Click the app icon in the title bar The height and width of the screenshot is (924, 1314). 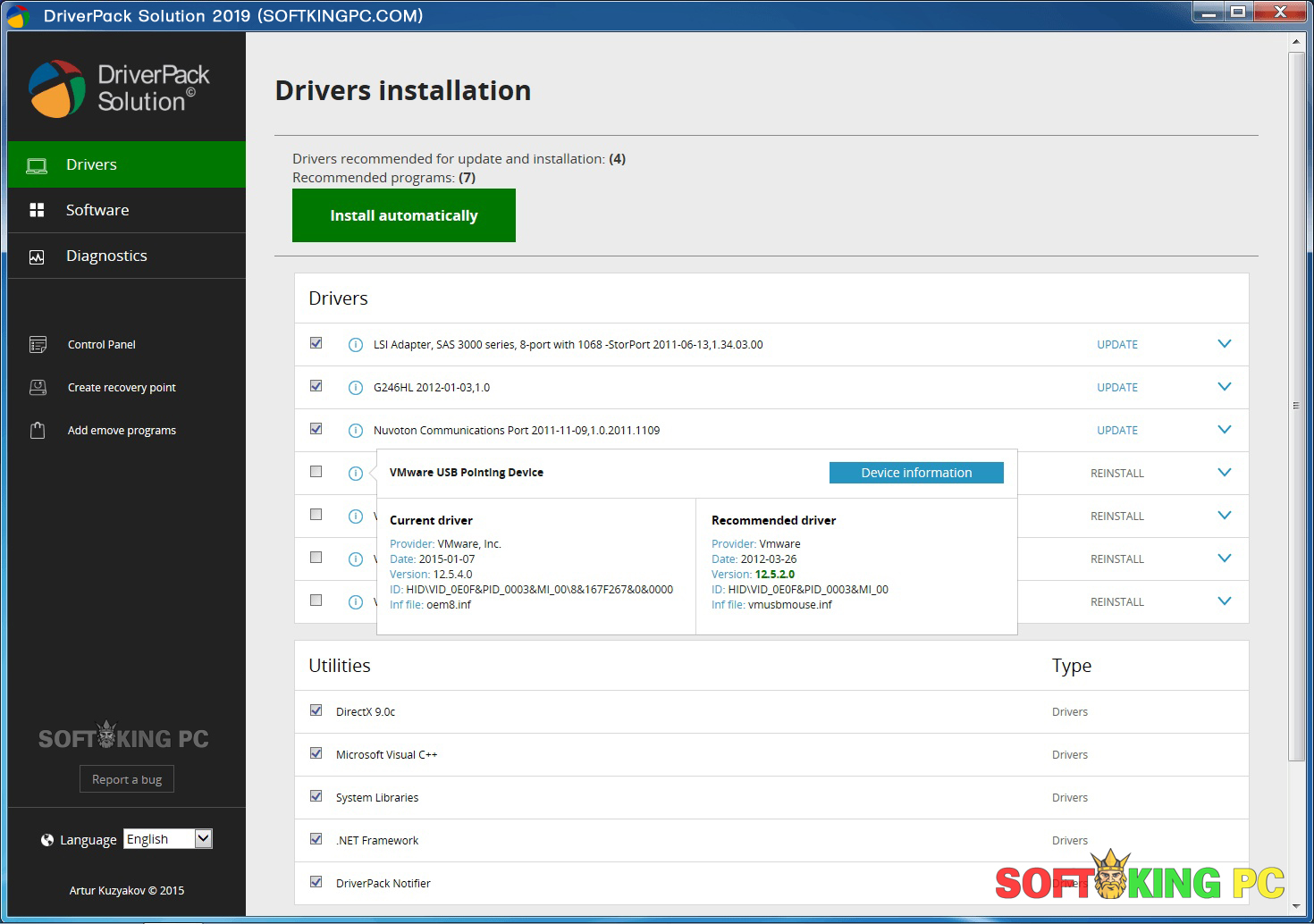pyautogui.click(x=18, y=15)
